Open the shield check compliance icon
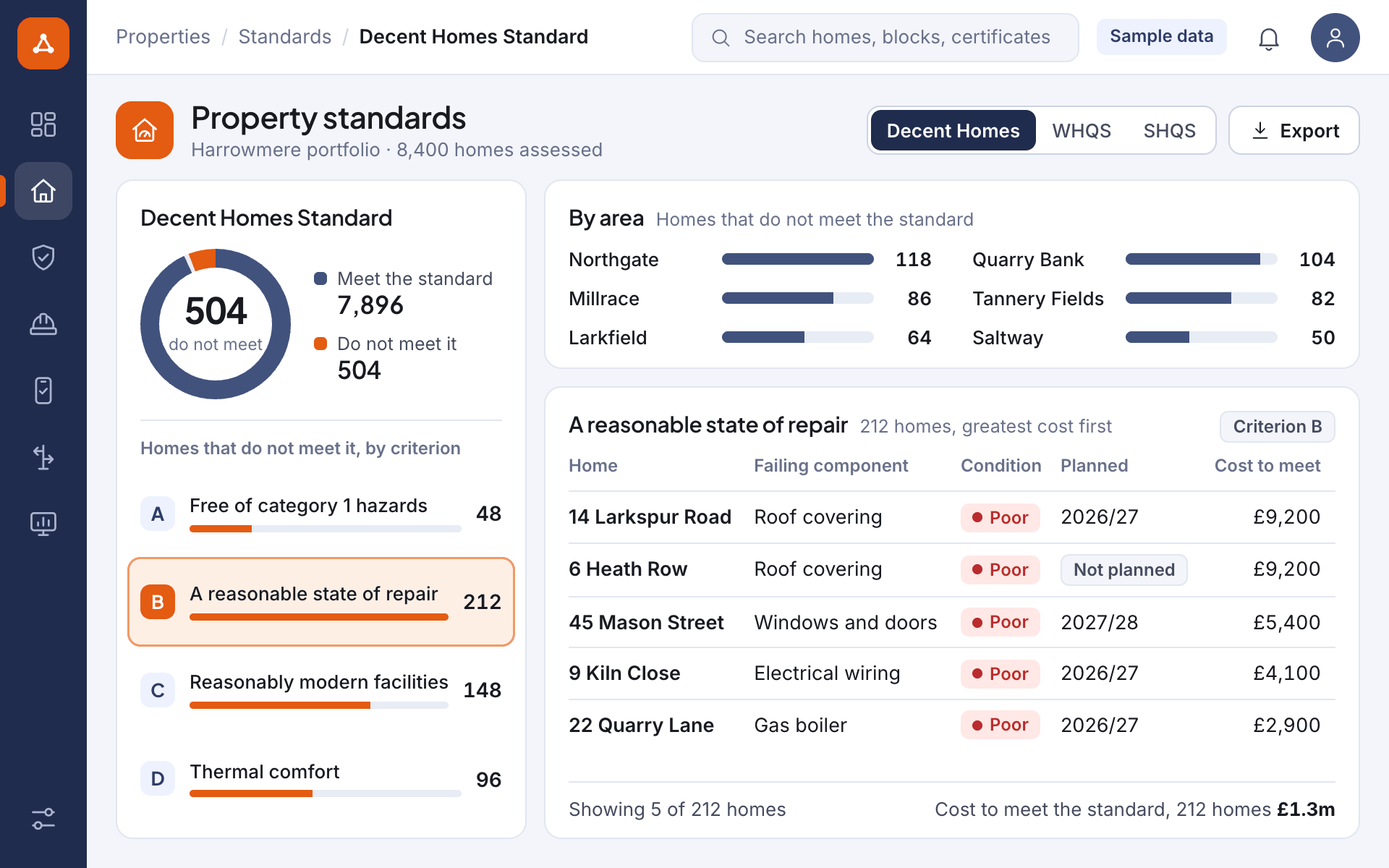The width and height of the screenshot is (1389, 868). click(x=43, y=258)
